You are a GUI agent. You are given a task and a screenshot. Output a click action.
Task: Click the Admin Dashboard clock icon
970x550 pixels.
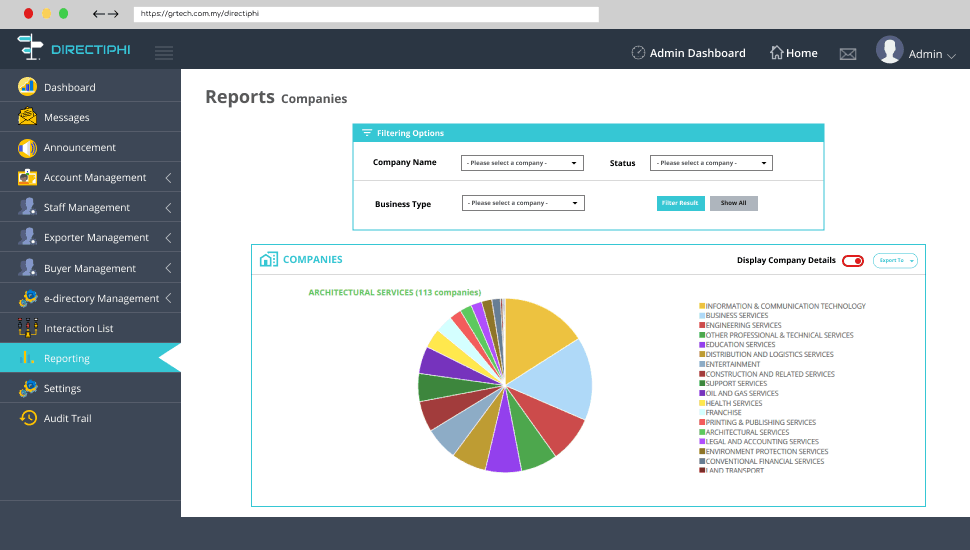pyautogui.click(x=638, y=53)
